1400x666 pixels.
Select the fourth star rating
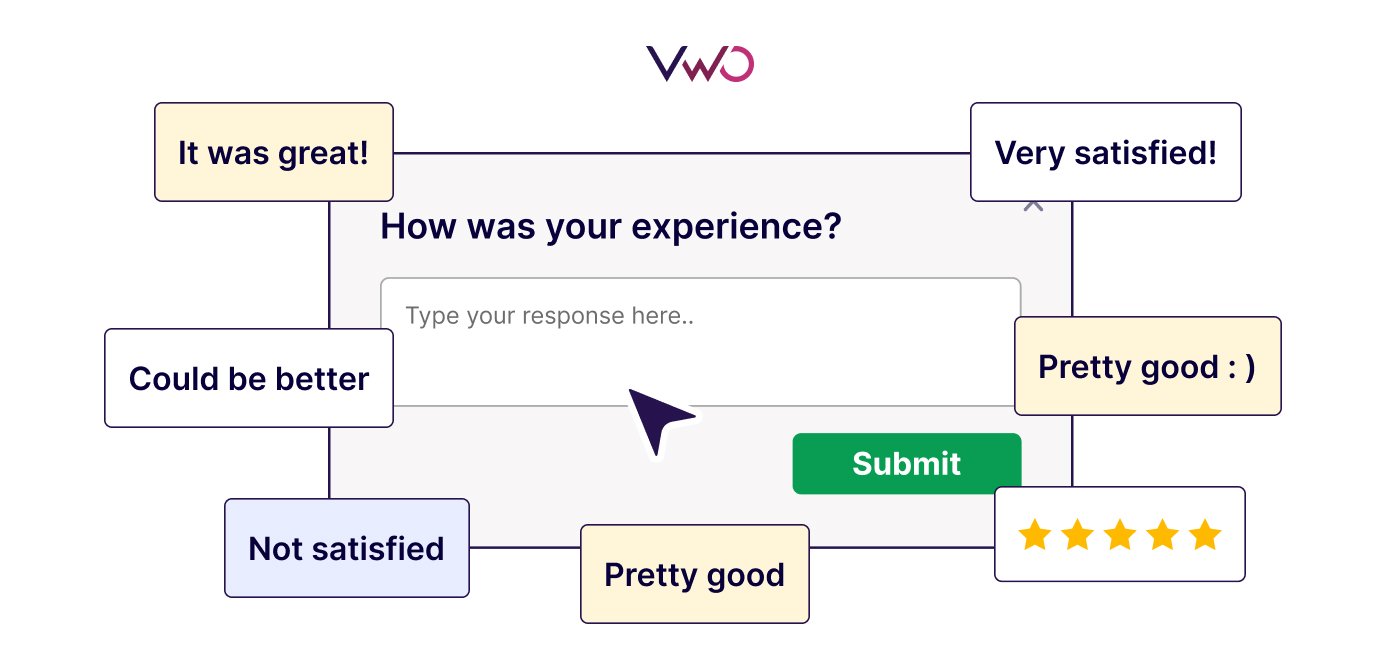click(x=1162, y=535)
